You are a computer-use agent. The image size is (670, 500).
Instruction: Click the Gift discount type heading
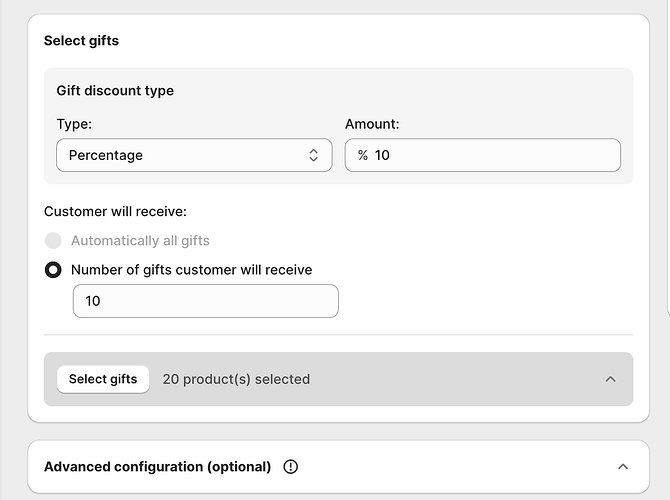point(115,90)
